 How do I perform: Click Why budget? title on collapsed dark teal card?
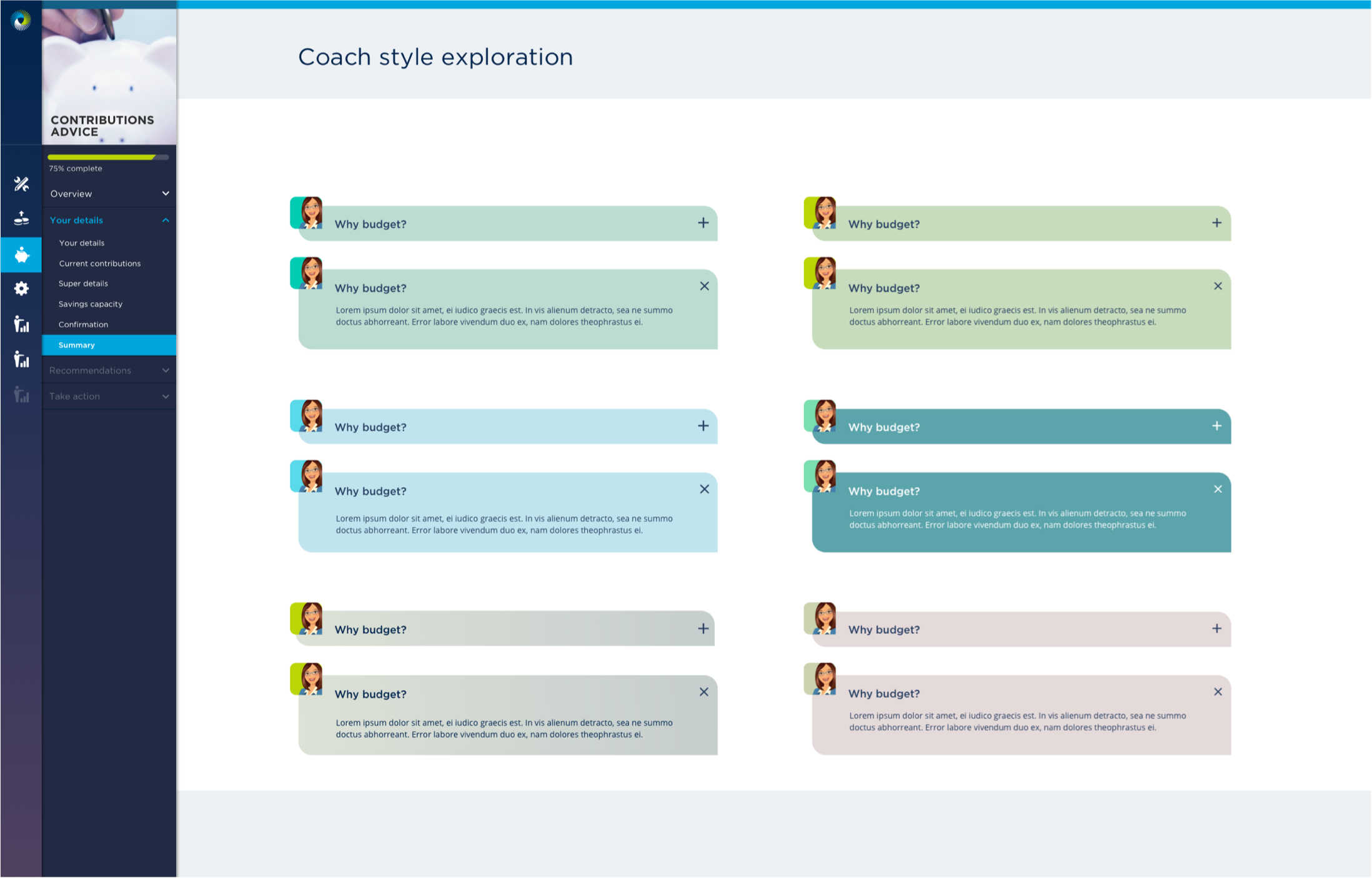pos(884,427)
